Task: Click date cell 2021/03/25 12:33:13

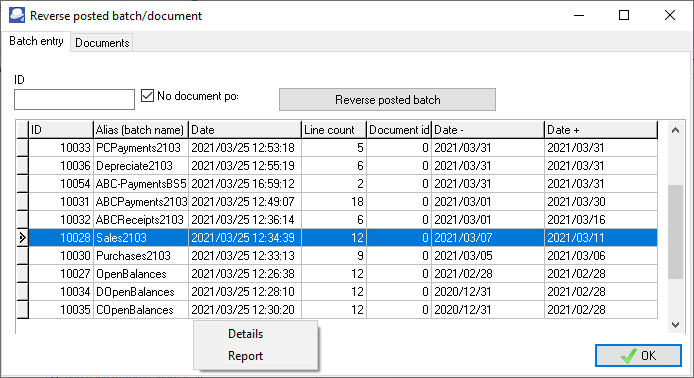Action: tap(245, 256)
